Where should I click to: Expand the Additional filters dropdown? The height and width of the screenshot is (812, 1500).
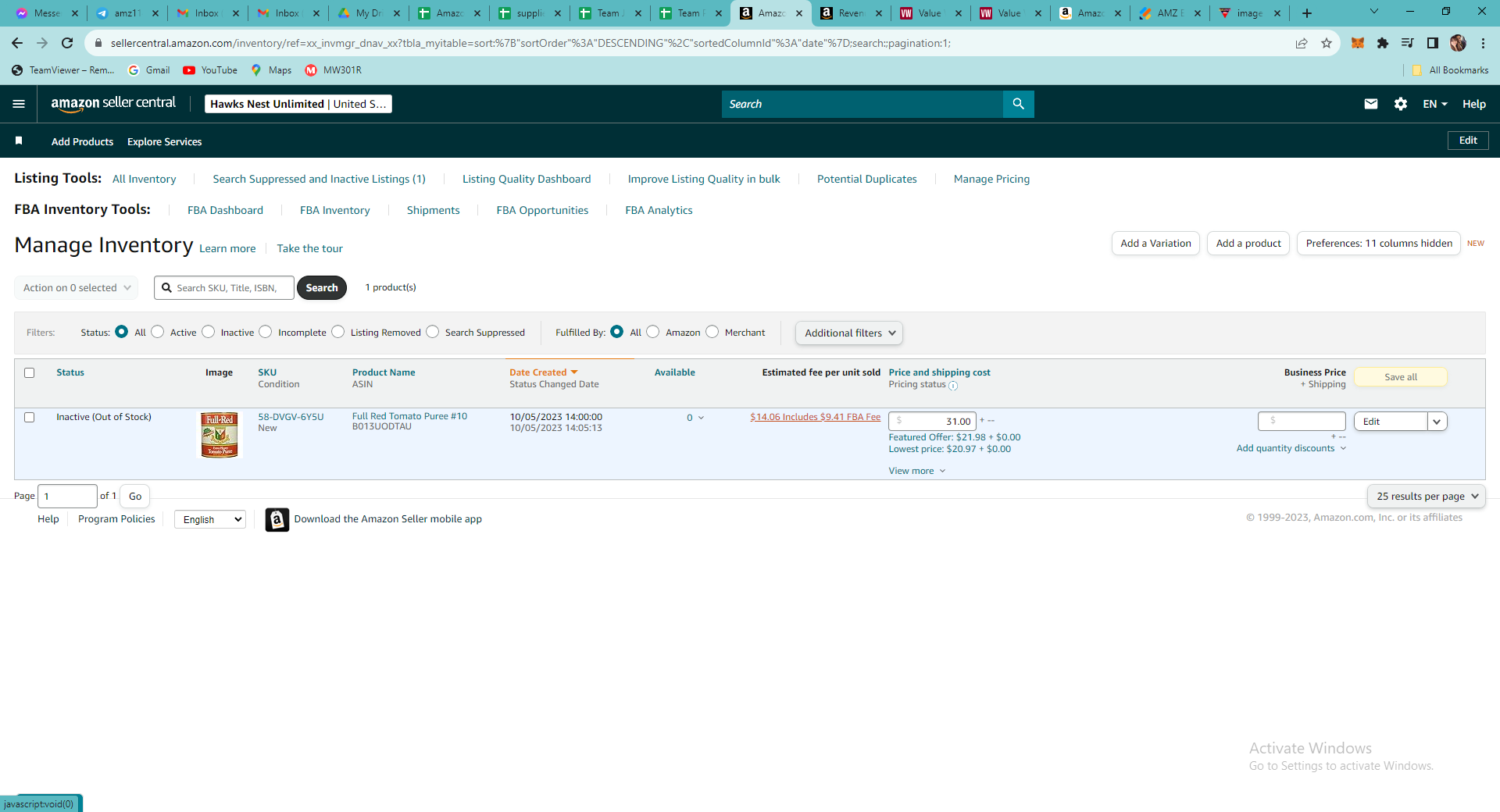[849, 333]
